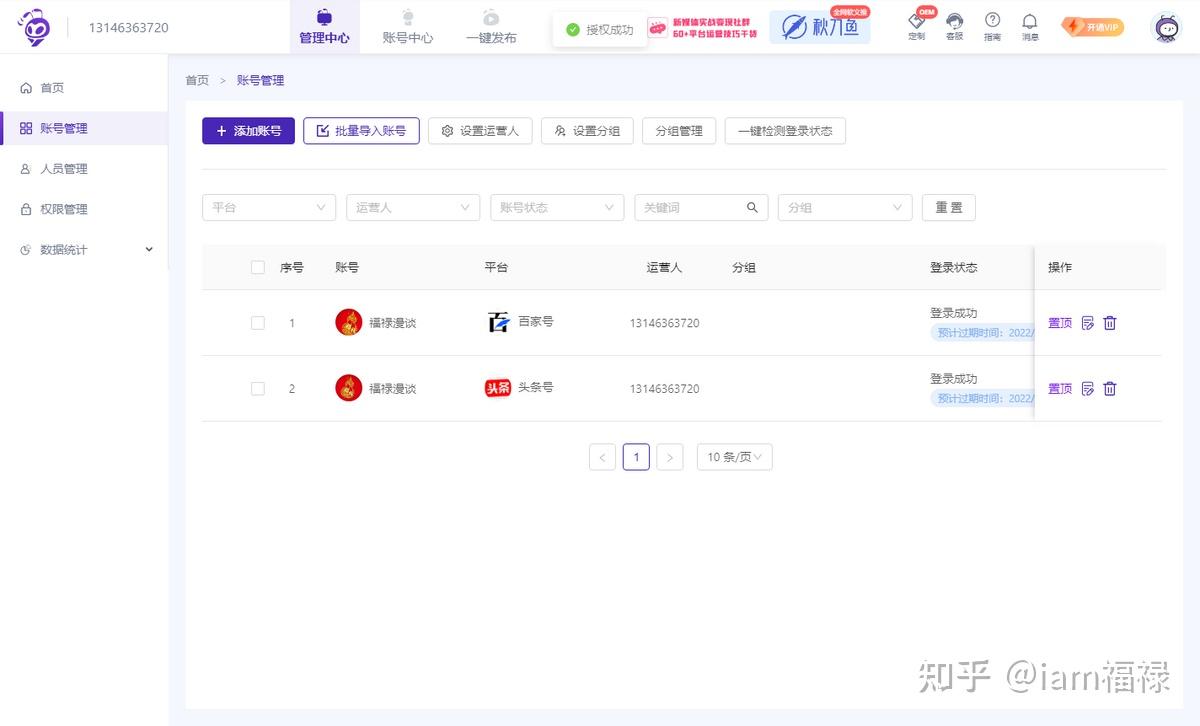Image resolution: width=1200 pixels, height=726 pixels.
Task: Switch to 管理中心 tab
Action: [x=324, y=27]
